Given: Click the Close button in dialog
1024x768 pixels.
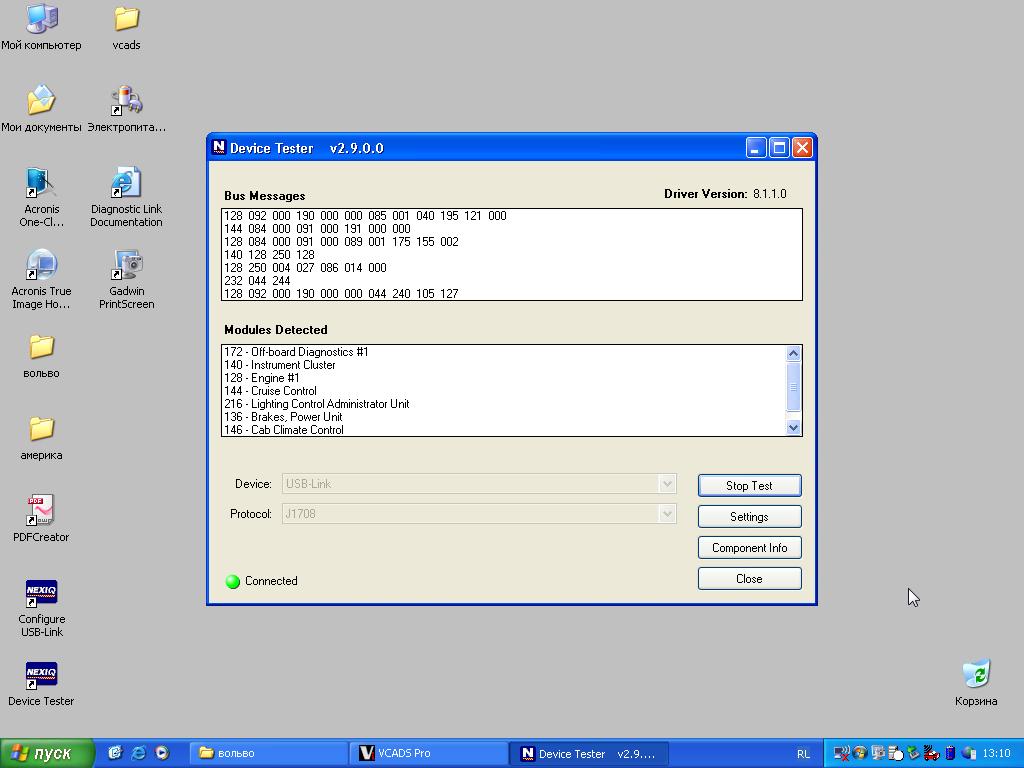Looking at the screenshot, I should click(x=750, y=579).
